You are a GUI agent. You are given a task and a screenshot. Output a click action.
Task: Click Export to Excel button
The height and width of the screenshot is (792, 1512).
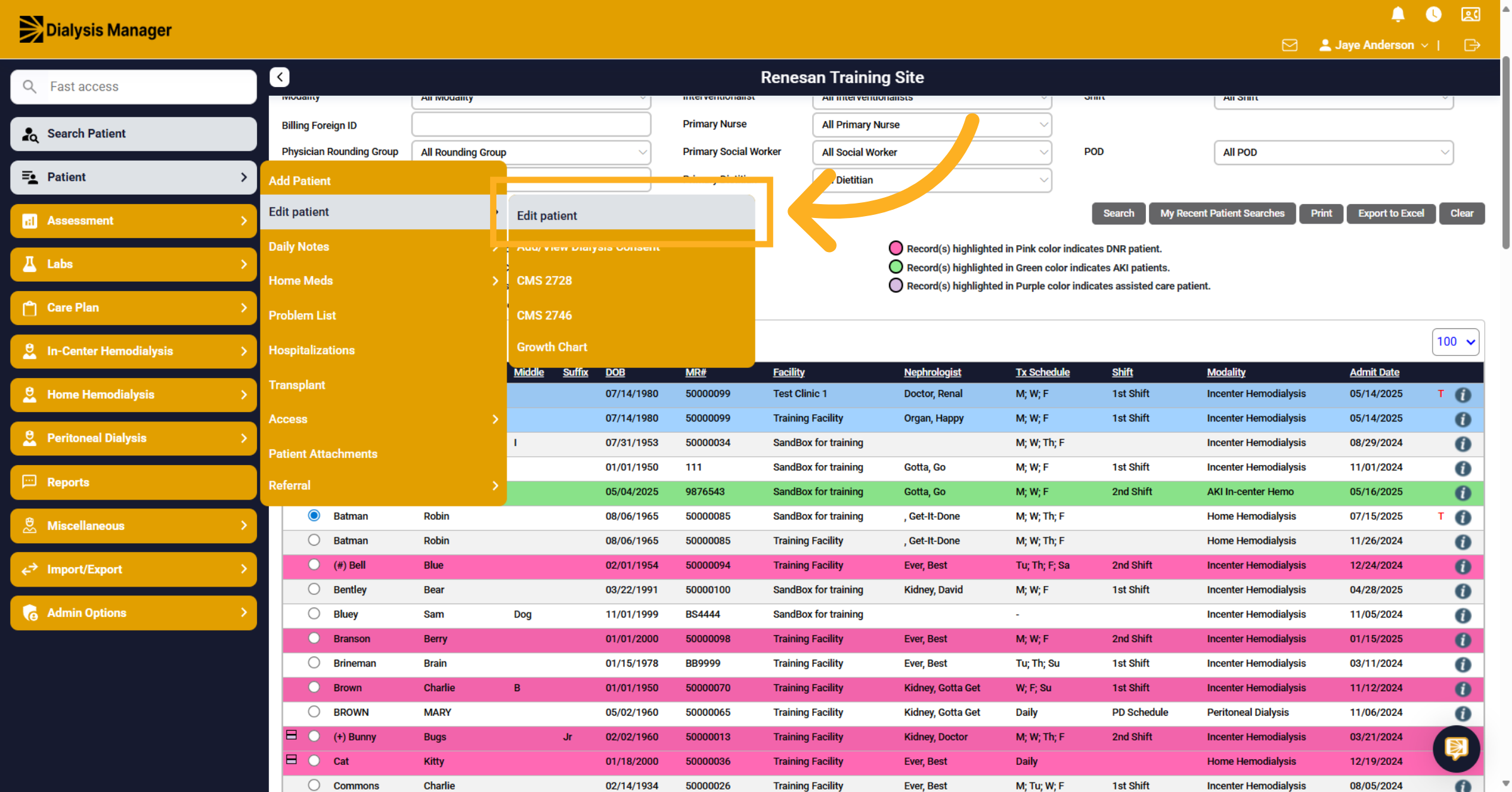1391,214
